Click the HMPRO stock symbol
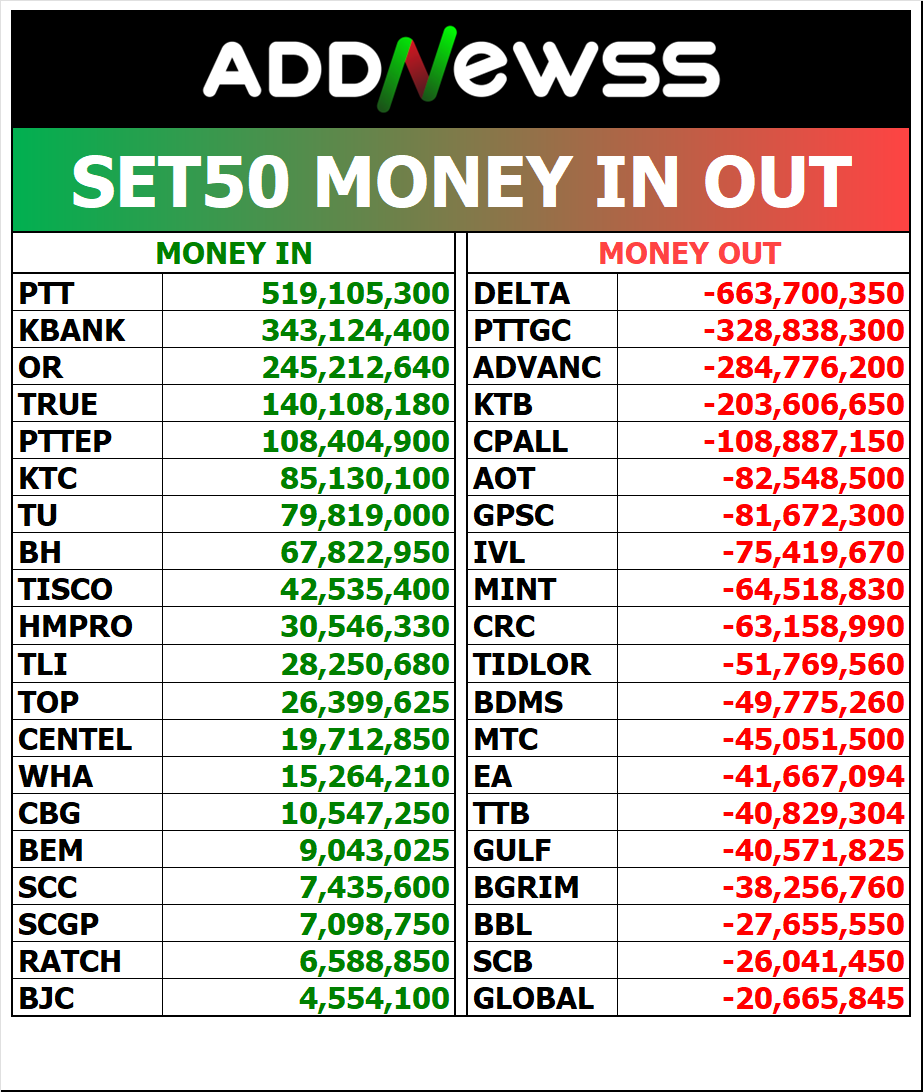This screenshot has width=923, height=1092. [76, 627]
